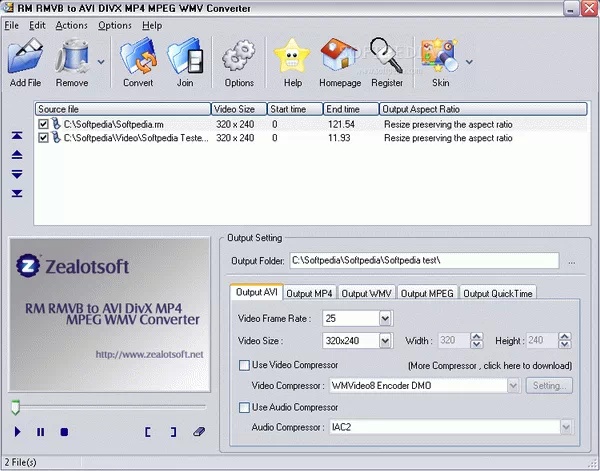Click the Join toolbar icon

click(185, 56)
